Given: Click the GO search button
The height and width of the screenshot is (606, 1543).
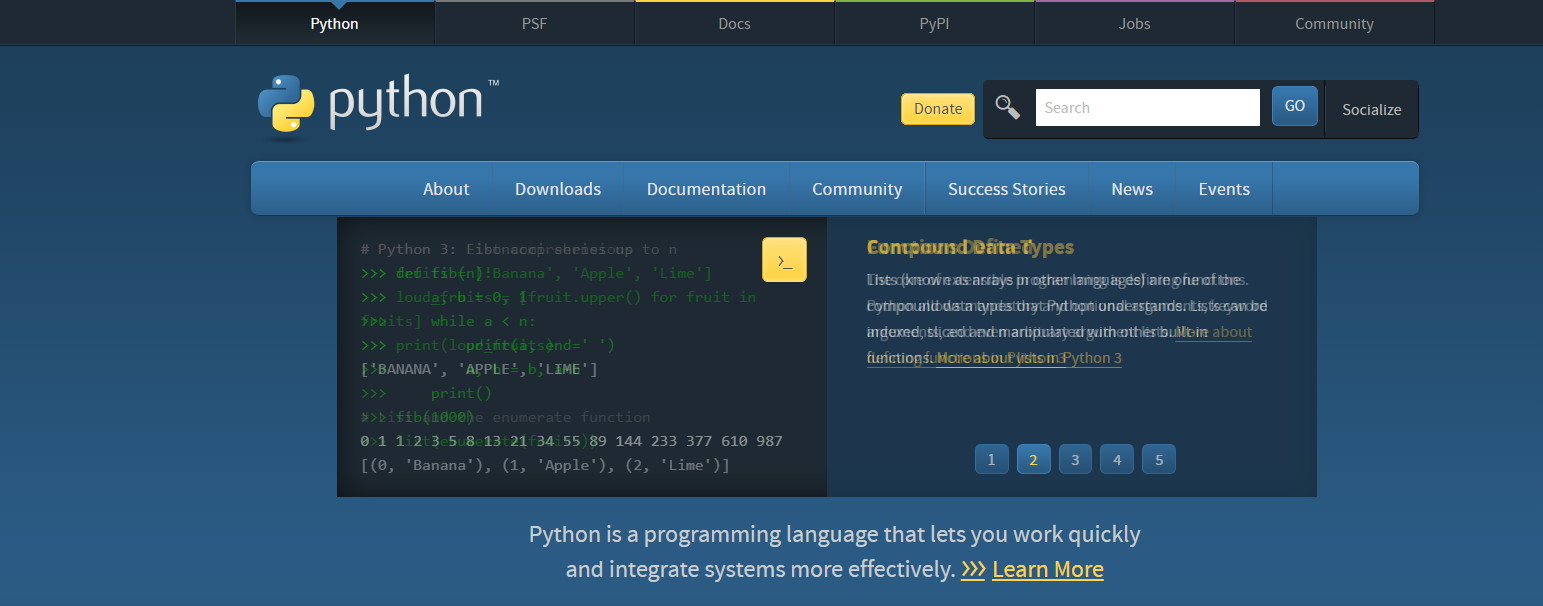Looking at the screenshot, I should pyautogui.click(x=1295, y=106).
